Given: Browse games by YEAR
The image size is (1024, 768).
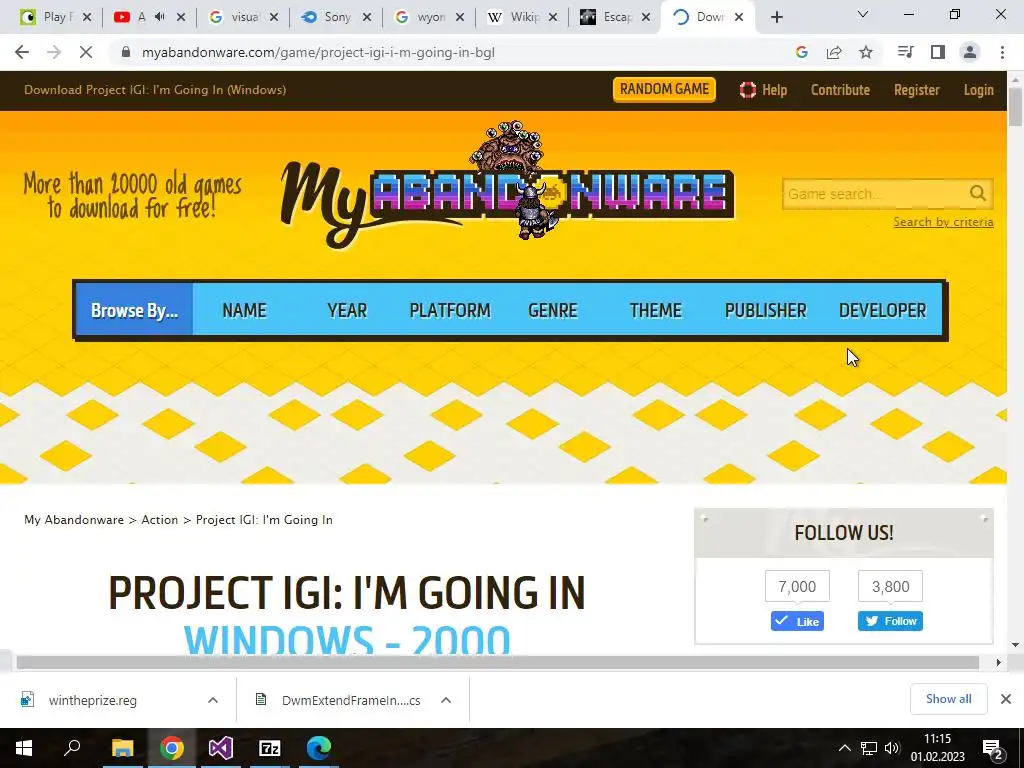Looking at the screenshot, I should click(x=347, y=310).
